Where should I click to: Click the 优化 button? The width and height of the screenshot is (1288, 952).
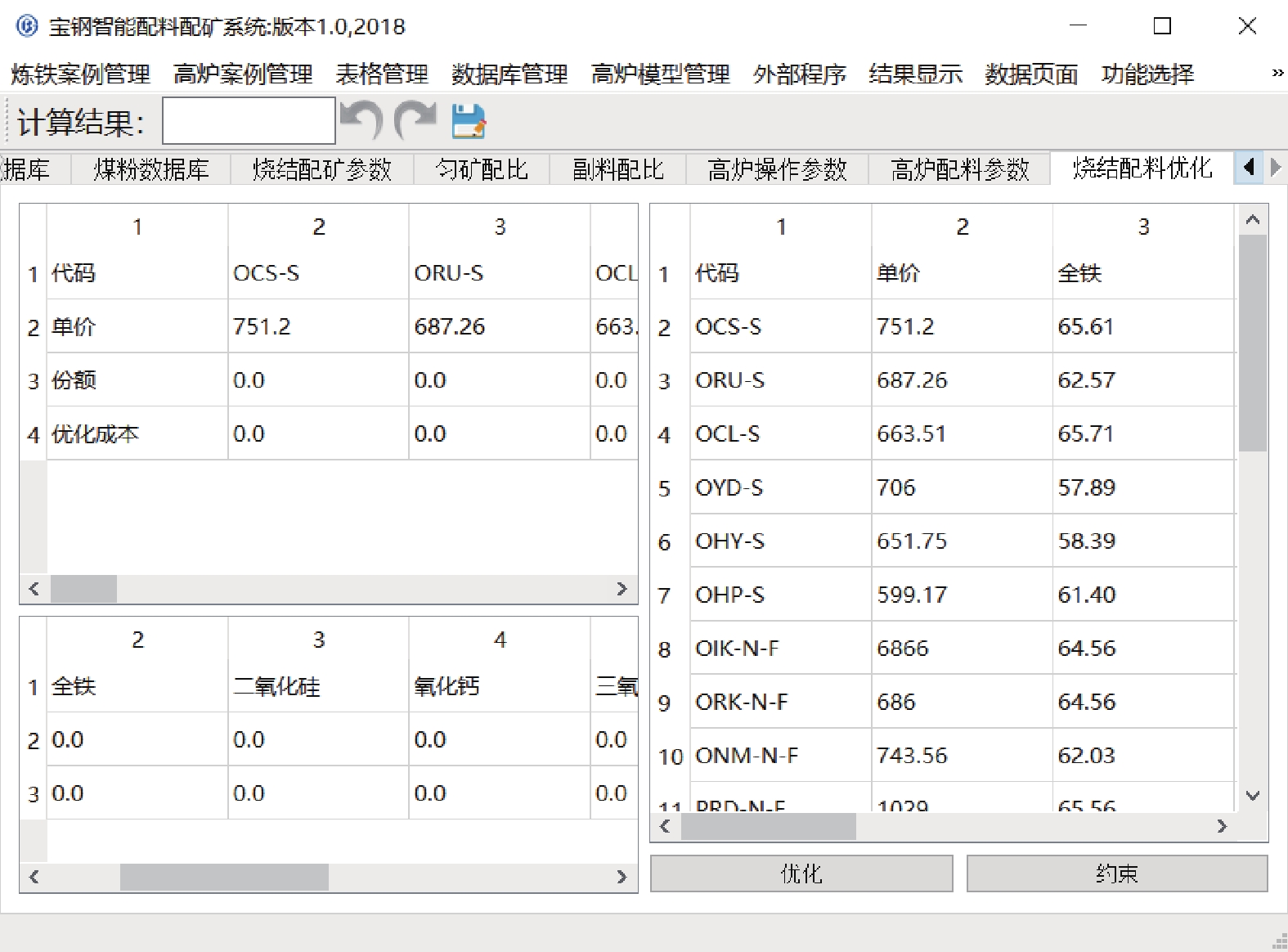tap(801, 873)
